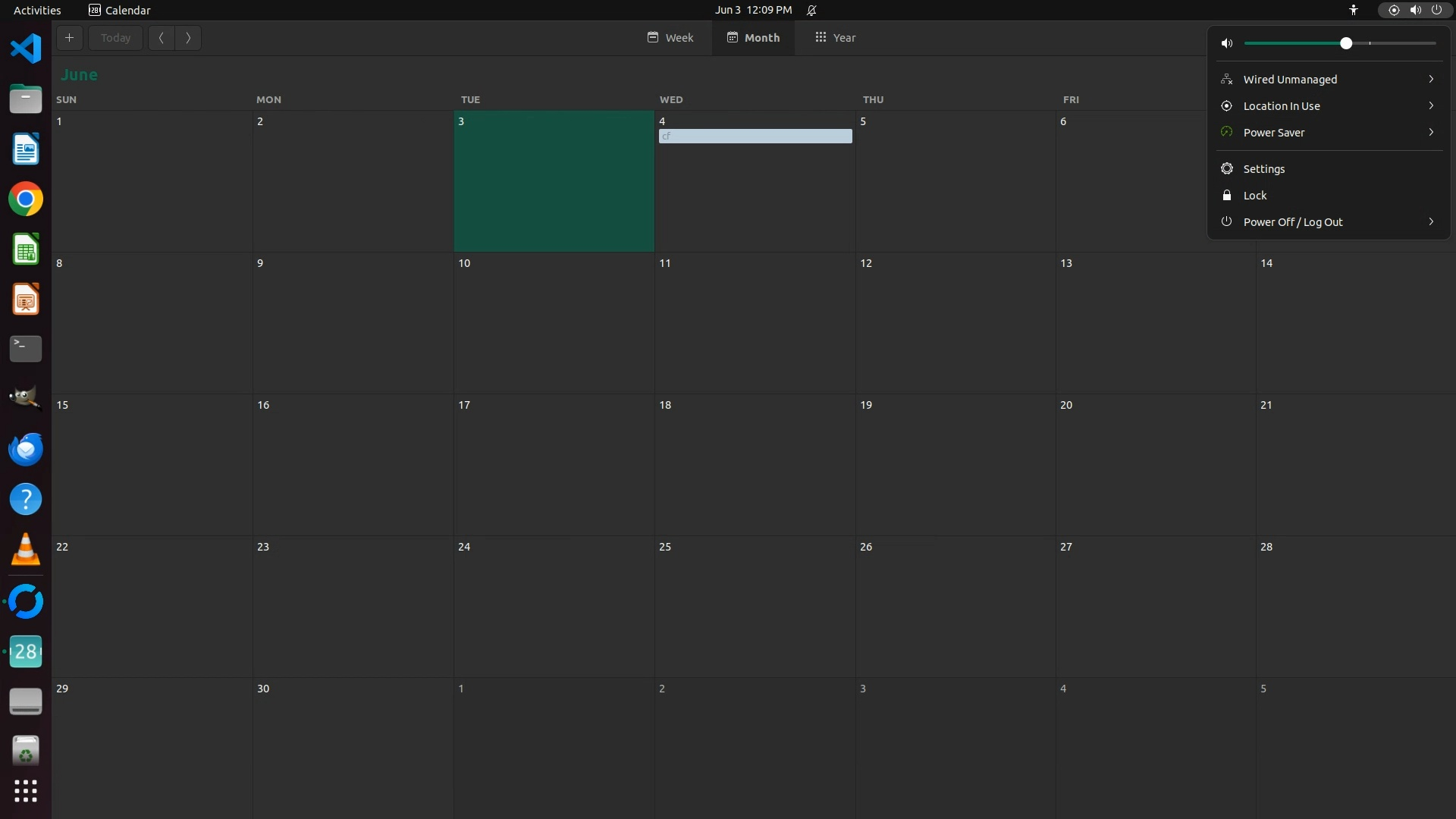Go to previous month with left arrow
1456x819 pixels.
click(162, 38)
